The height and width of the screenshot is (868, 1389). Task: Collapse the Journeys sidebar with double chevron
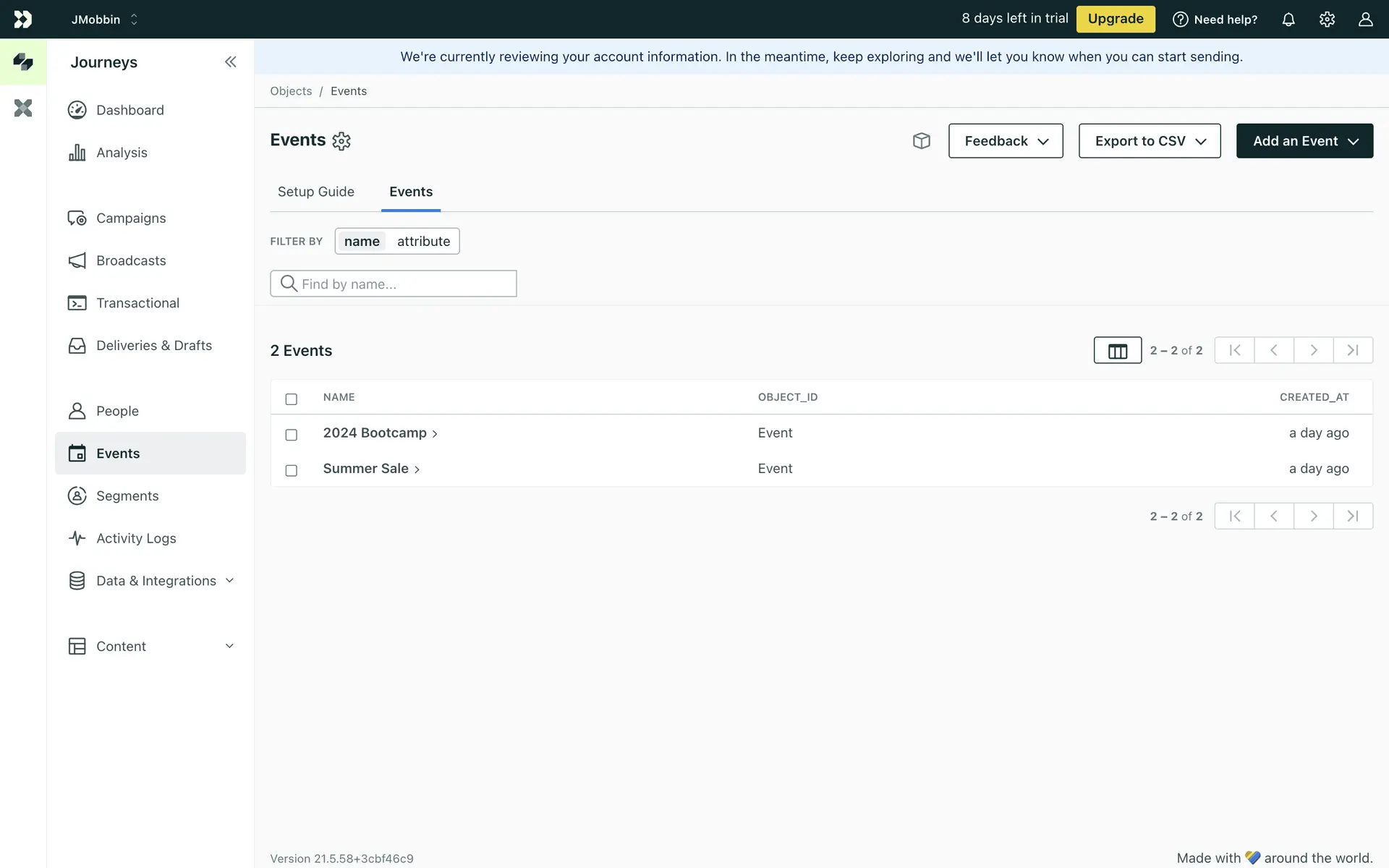[230, 62]
